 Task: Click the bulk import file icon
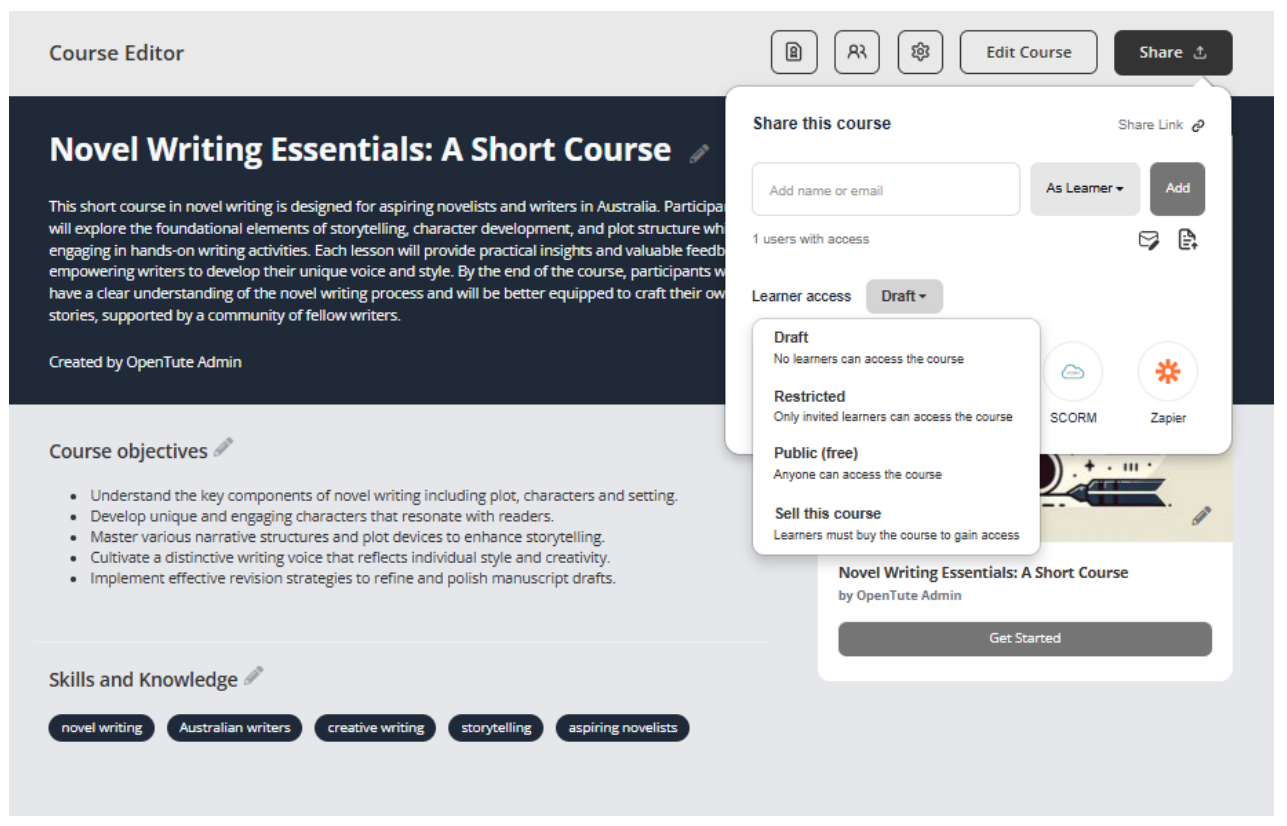[x=1187, y=240]
